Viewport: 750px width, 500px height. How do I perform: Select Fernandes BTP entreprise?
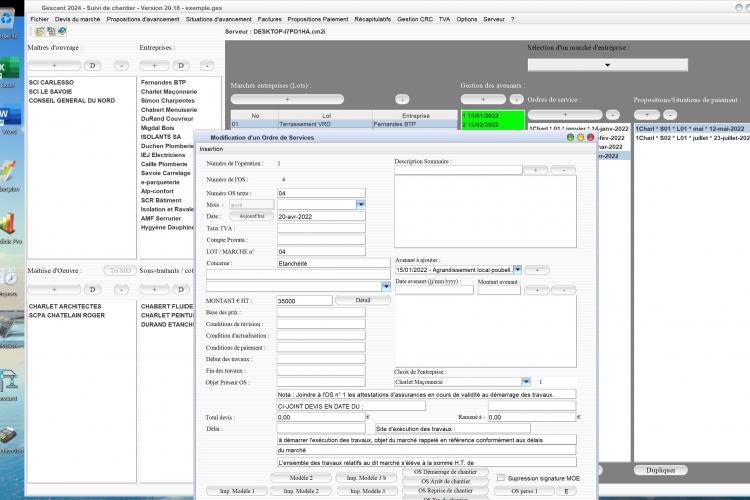tap(163, 82)
